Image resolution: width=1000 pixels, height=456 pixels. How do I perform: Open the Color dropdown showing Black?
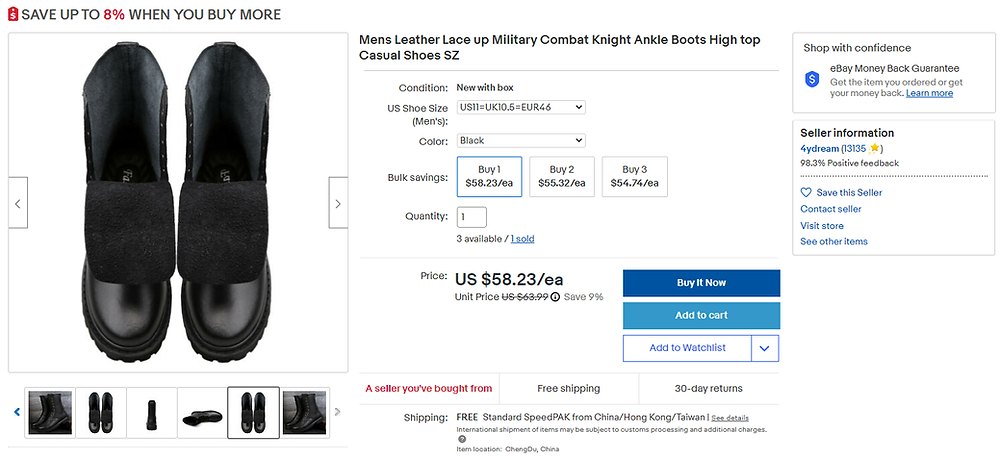(520, 141)
